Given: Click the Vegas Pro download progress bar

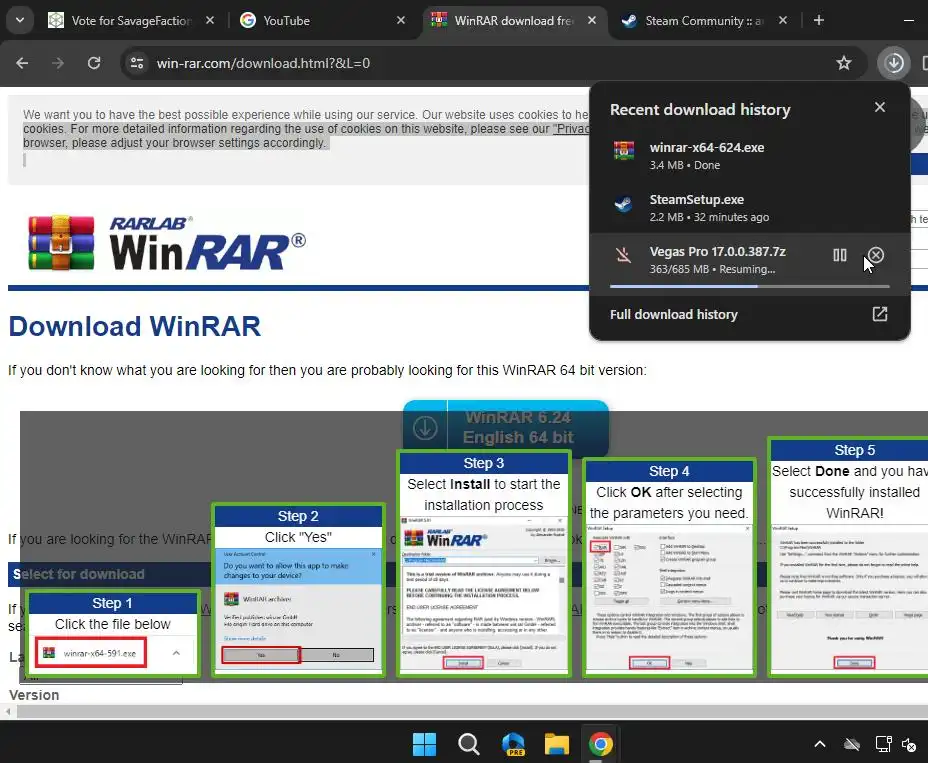Looking at the screenshot, I should click(750, 286).
